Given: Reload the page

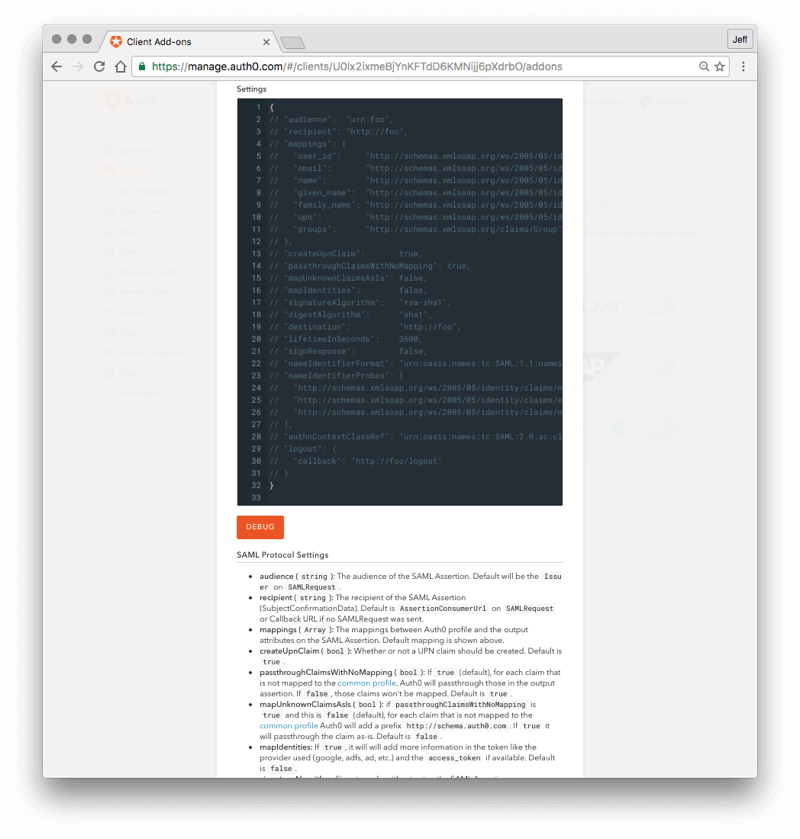Looking at the screenshot, I should click(100, 66).
